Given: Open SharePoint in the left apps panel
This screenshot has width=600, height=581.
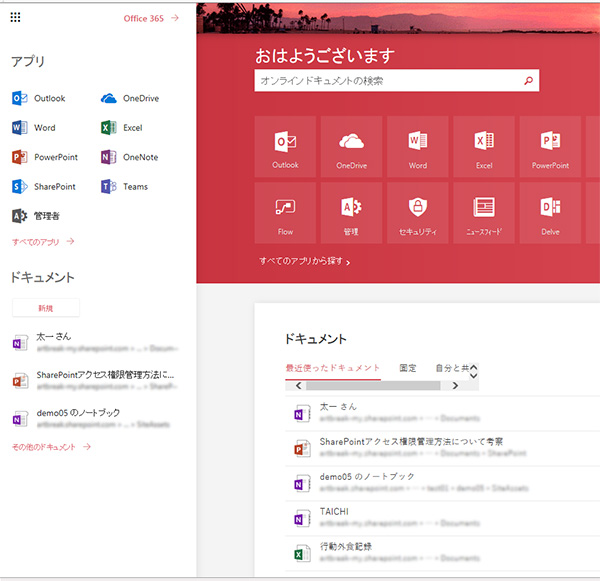Looking at the screenshot, I should click(44, 186).
